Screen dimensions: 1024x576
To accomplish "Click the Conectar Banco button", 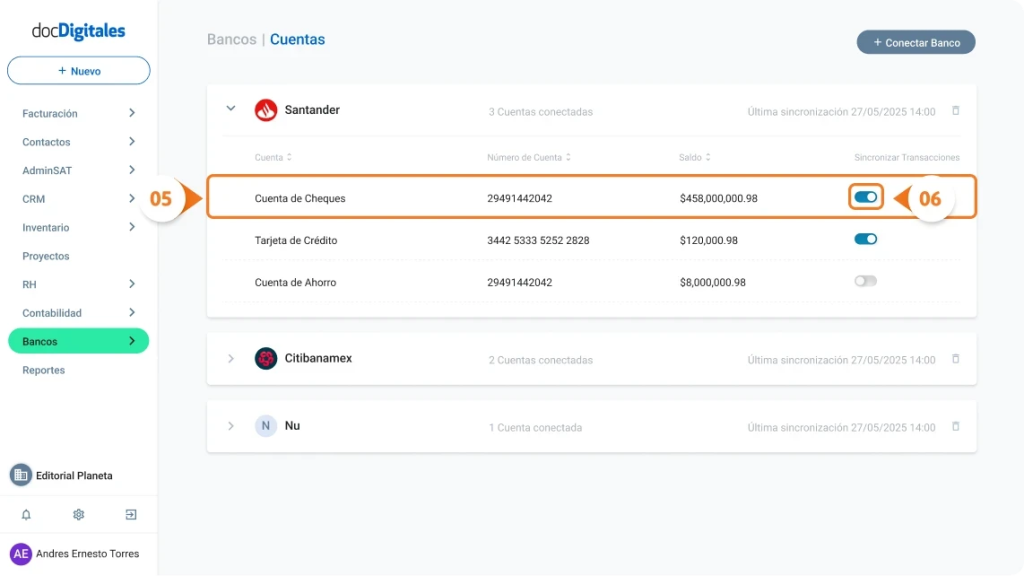I will 915,43.
